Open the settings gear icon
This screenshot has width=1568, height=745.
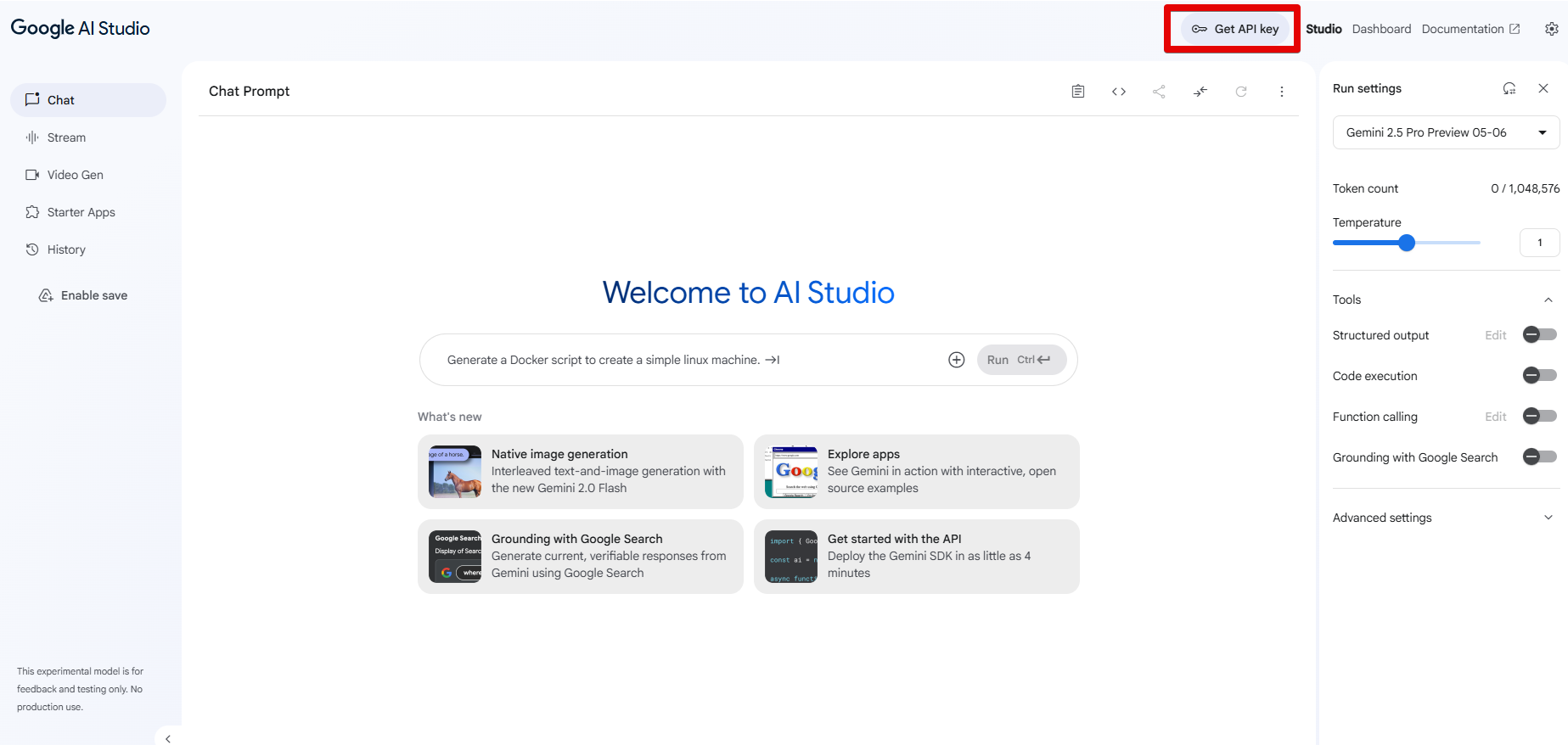click(x=1551, y=29)
